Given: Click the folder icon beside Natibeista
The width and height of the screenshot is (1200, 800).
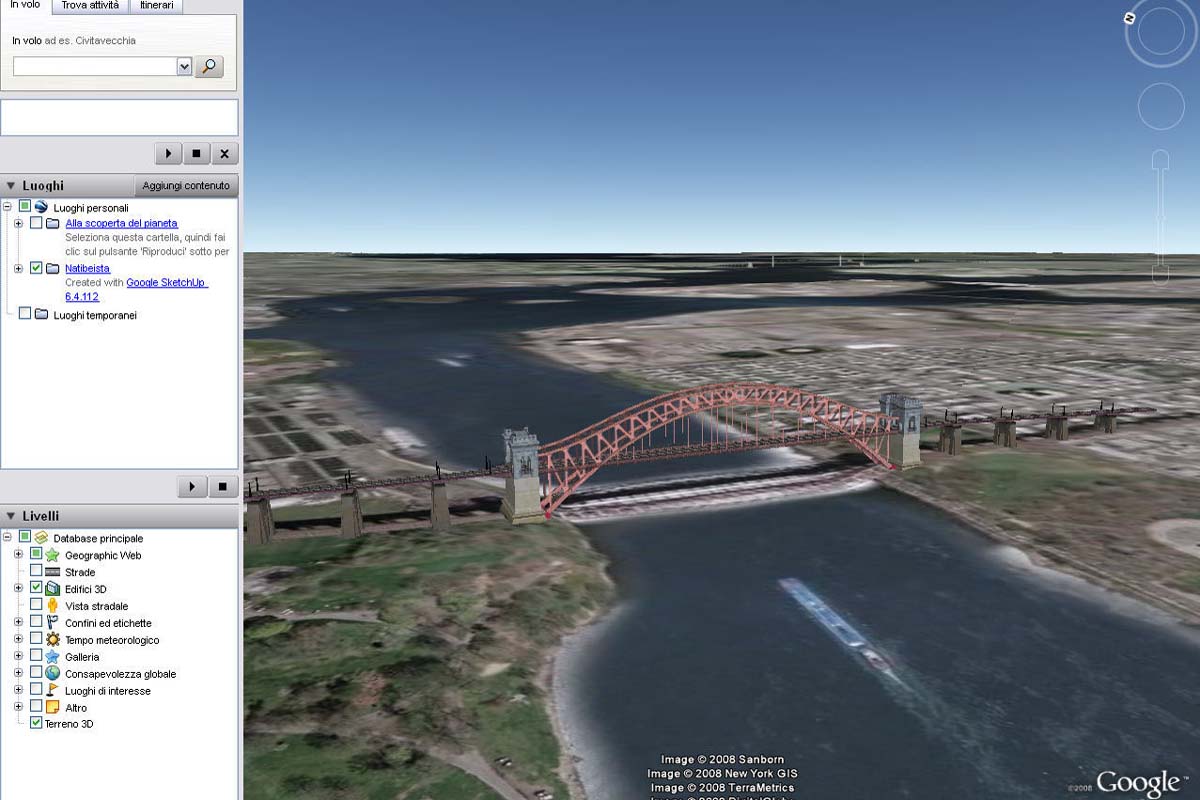Looking at the screenshot, I should click(x=53, y=268).
